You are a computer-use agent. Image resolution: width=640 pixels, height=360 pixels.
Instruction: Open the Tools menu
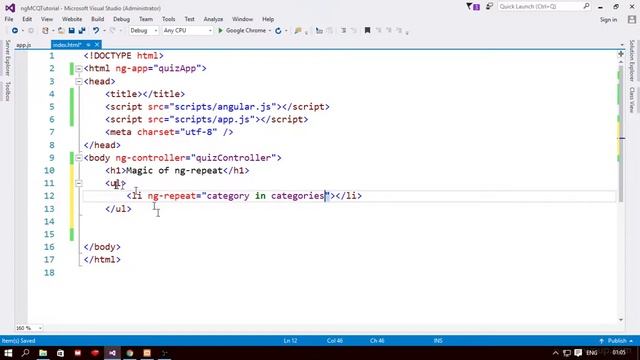click(168, 19)
